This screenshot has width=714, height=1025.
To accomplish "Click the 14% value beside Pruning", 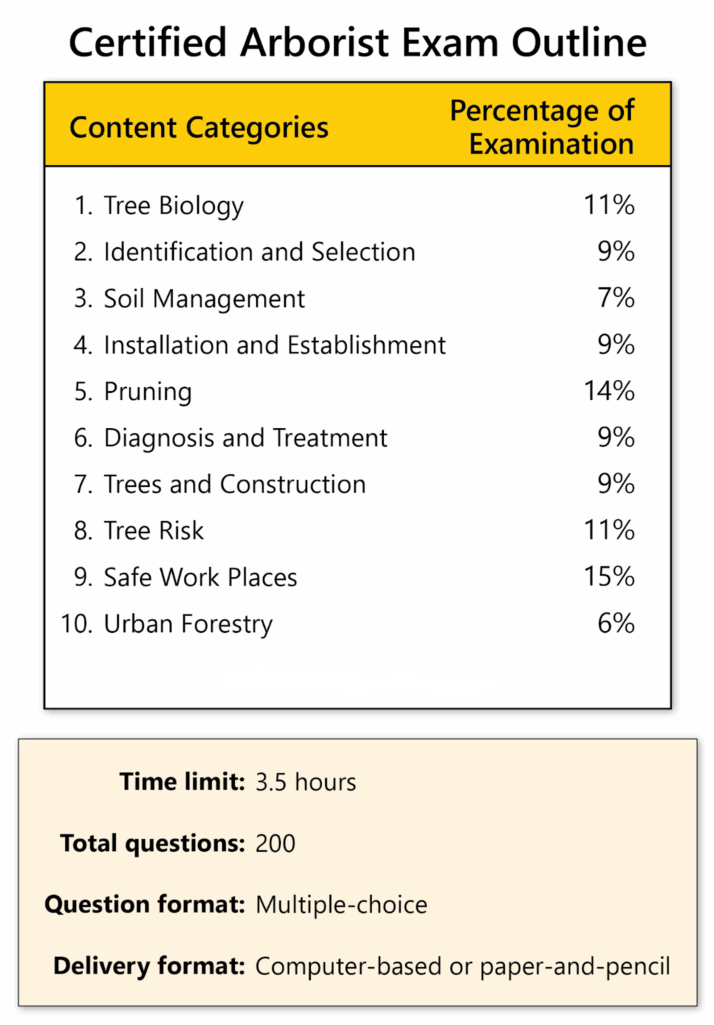I will point(609,391).
